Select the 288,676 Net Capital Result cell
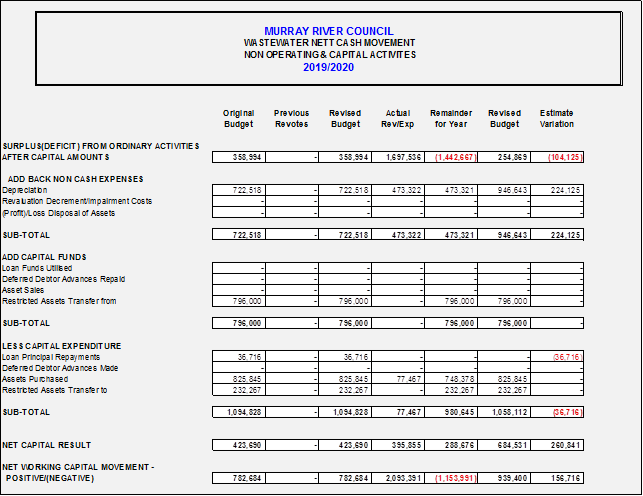 pos(451,445)
